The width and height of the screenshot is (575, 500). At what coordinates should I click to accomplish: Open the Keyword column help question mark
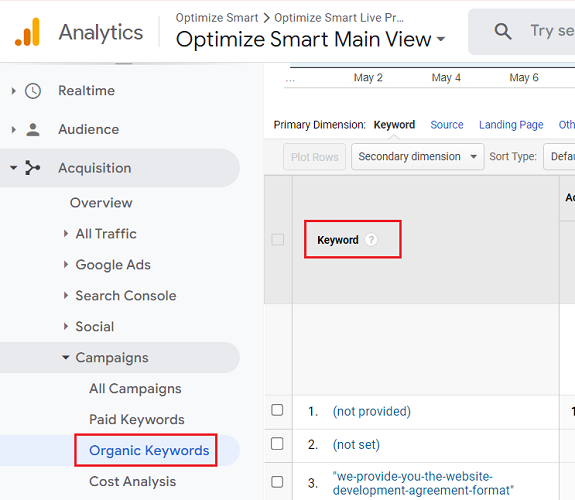[371, 240]
